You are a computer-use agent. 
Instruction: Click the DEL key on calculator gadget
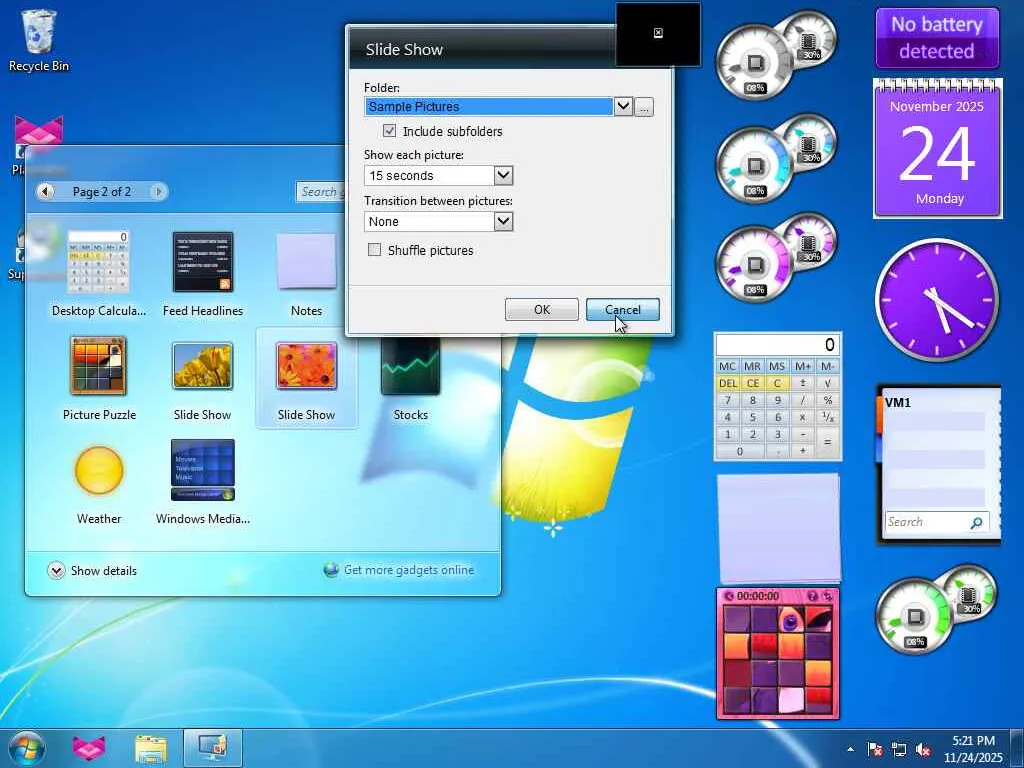(728, 383)
